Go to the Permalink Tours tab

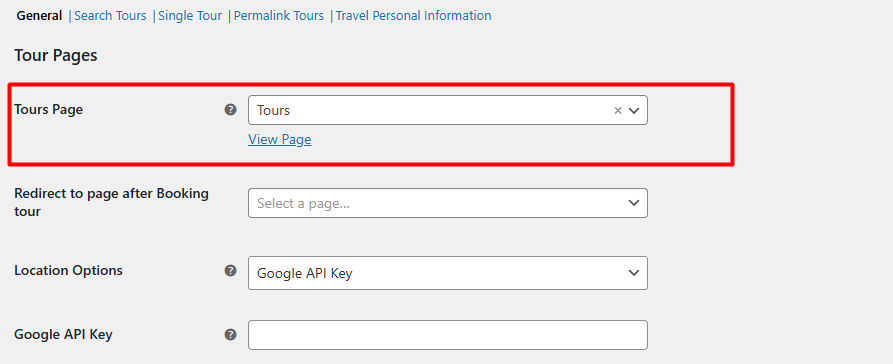[x=278, y=16]
